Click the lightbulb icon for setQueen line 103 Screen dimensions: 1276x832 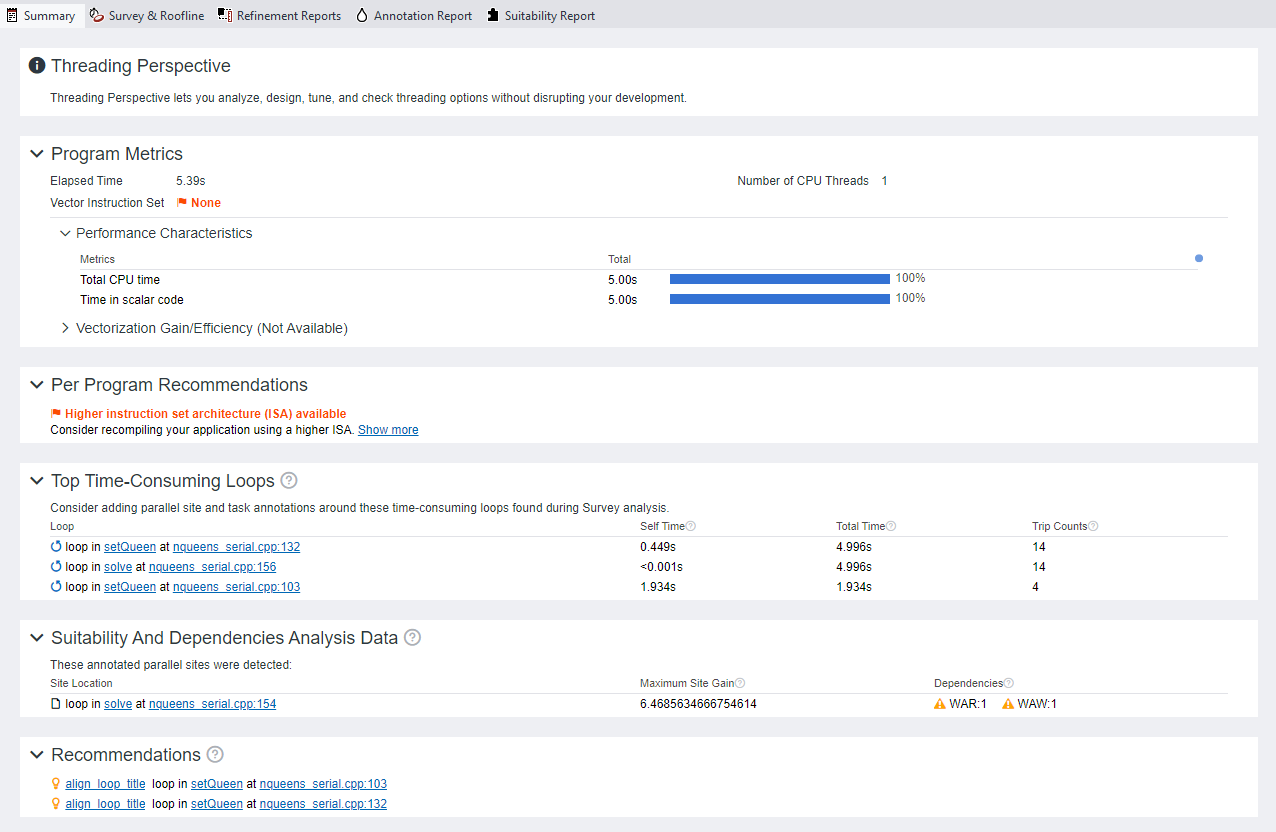pyautogui.click(x=56, y=784)
